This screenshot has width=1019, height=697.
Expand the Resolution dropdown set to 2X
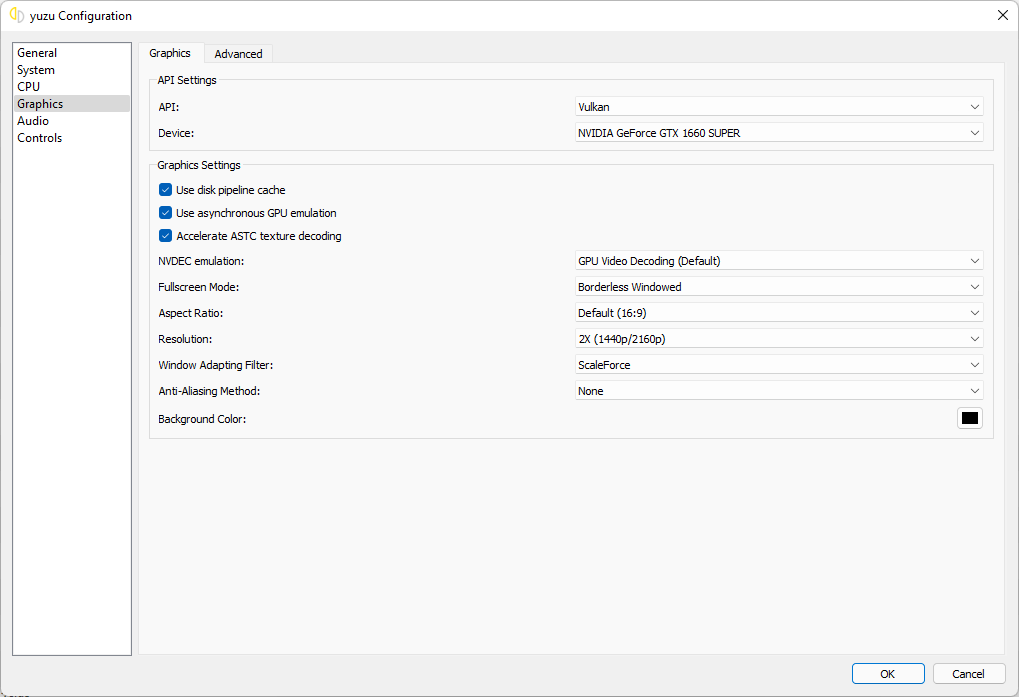[x=778, y=339]
